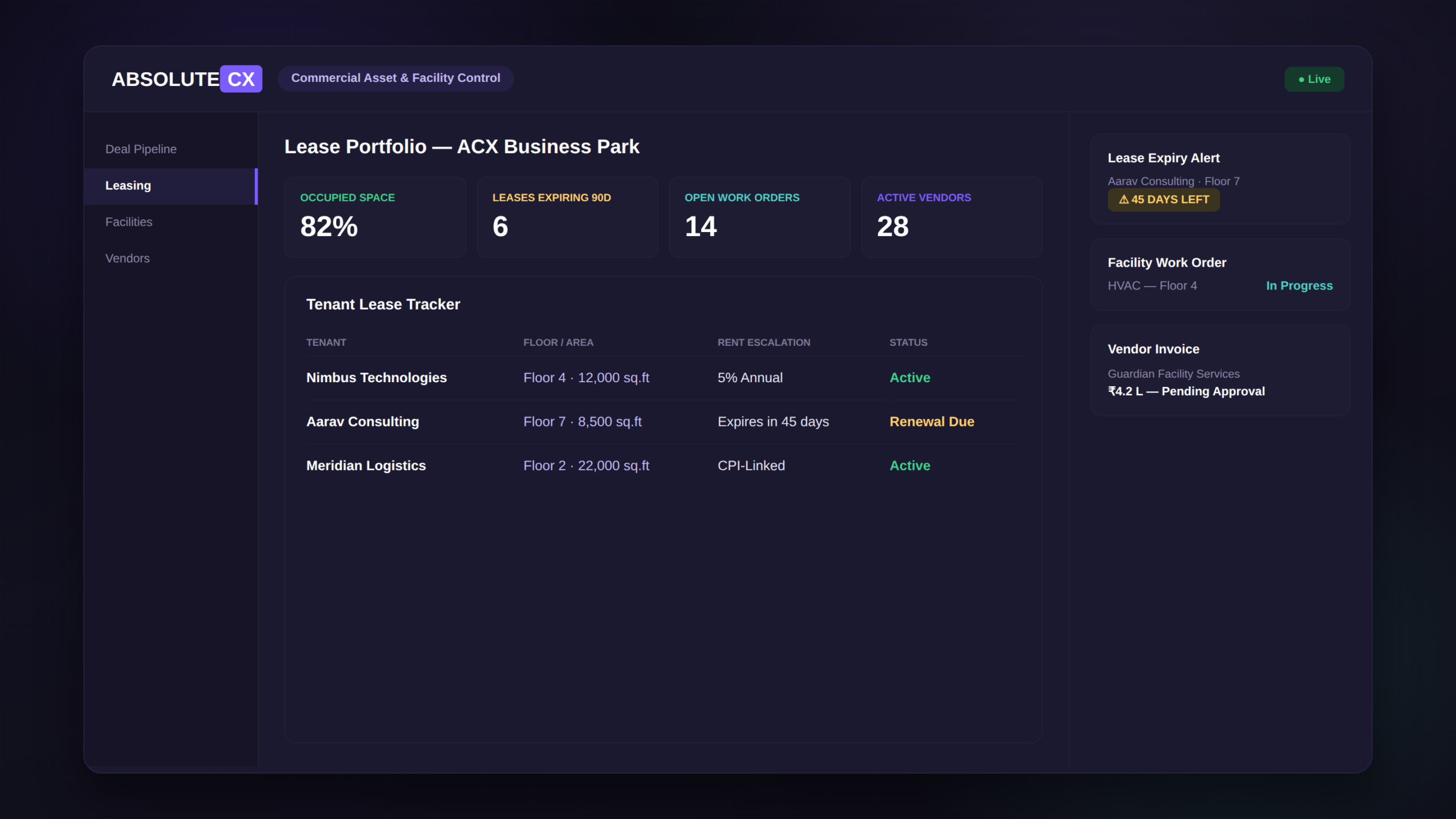
Task: Select the Nimbus Technologies tenant row
Action: pyautogui.click(x=663, y=378)
